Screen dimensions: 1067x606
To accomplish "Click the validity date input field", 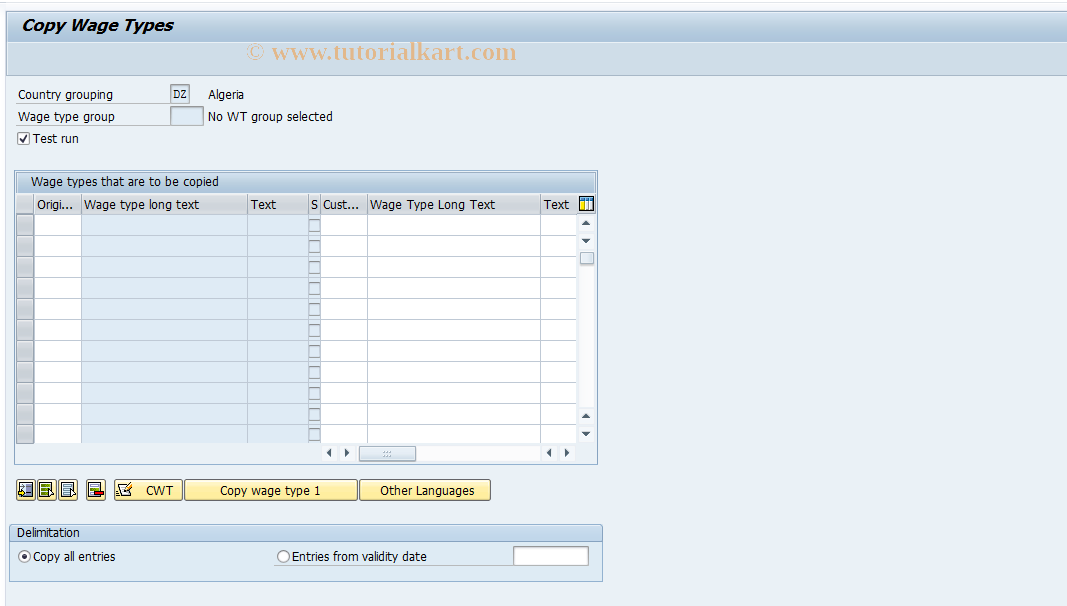I will click(x=551, y=556).
